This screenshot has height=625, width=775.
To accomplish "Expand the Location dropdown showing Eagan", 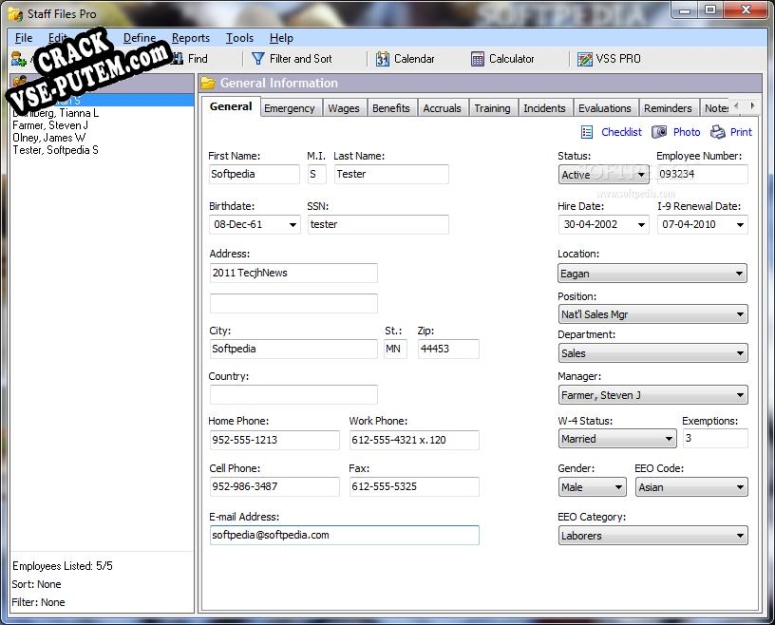I will pos(652,273).
